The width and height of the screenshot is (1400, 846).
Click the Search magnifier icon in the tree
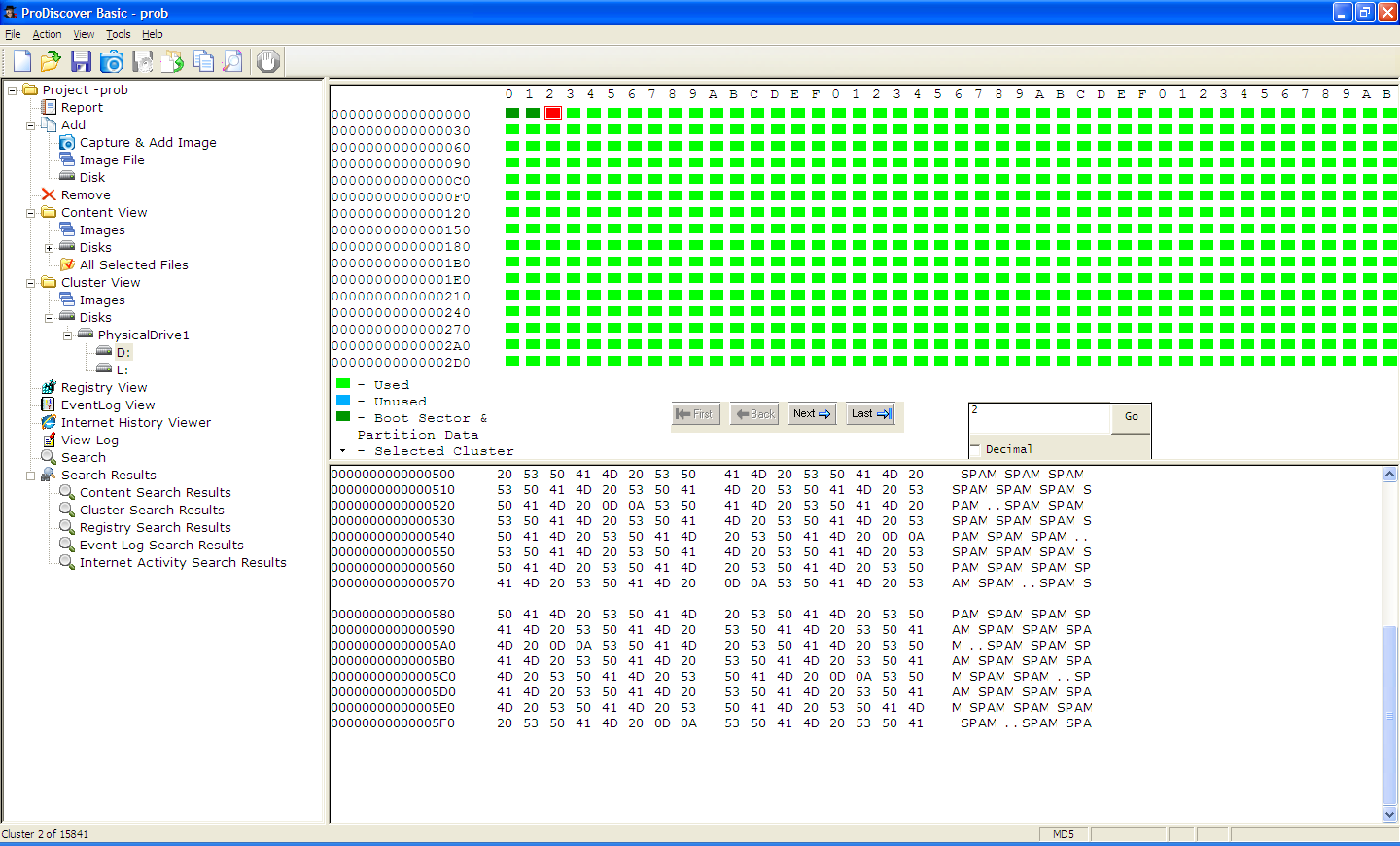pos(49,457)
